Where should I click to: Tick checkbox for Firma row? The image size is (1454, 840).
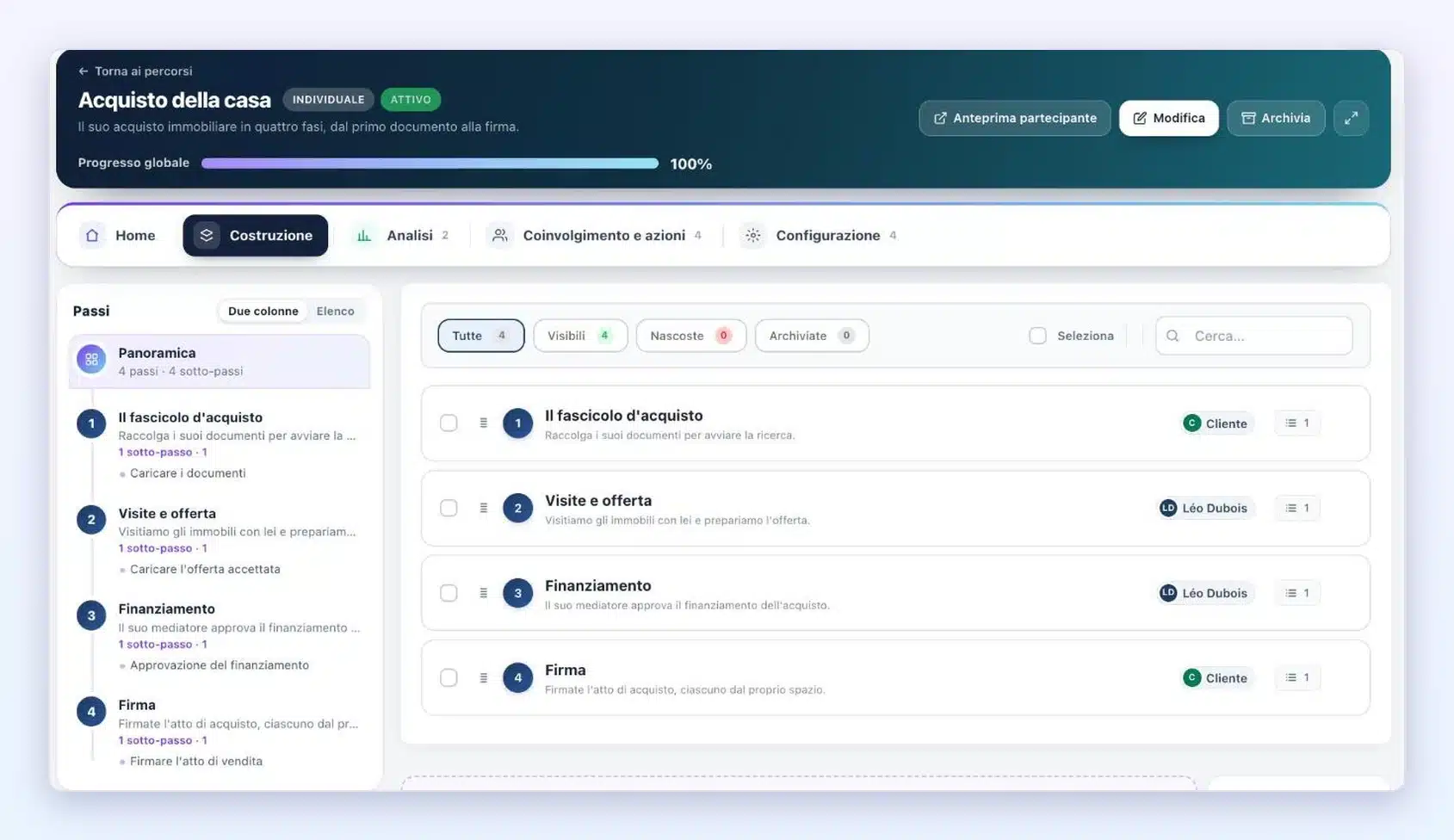(x=449, y=678)
